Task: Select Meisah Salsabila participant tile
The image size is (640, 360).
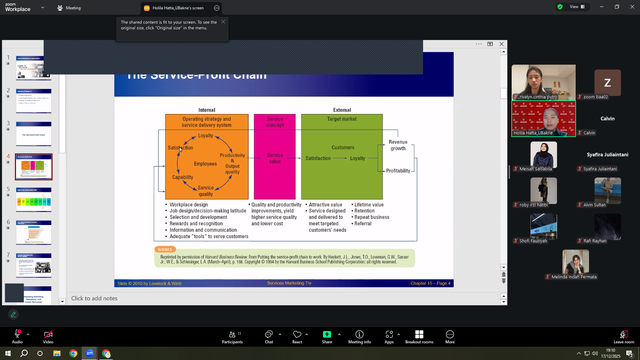Action: coord(544,155)
